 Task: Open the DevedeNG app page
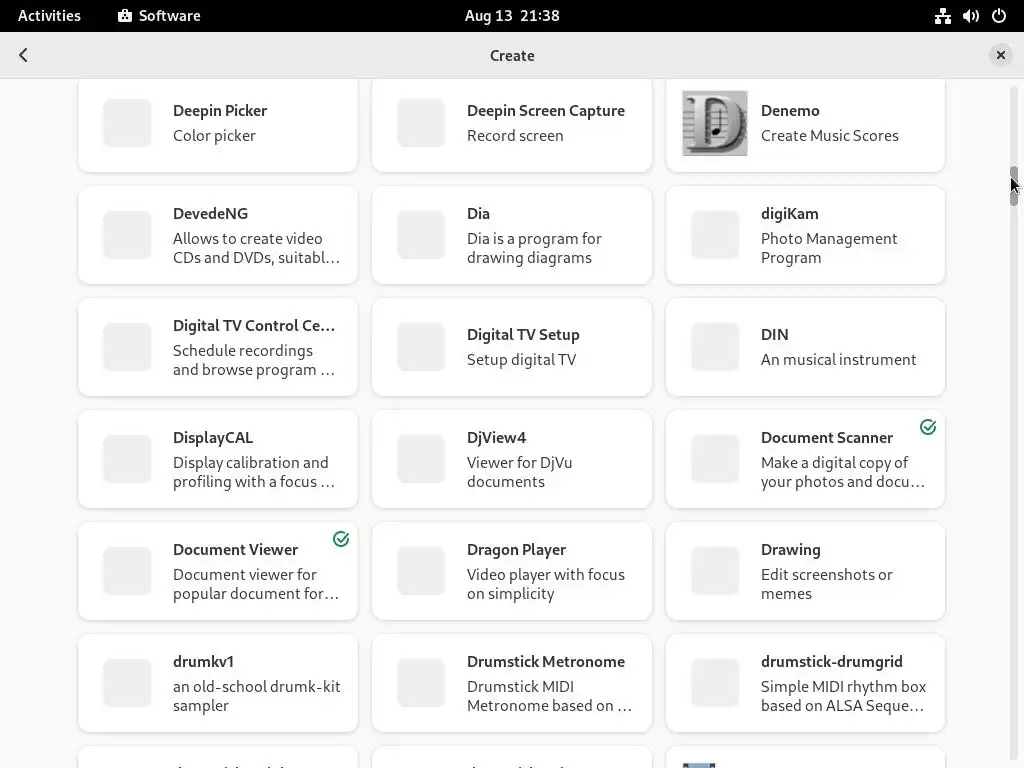pos(218,235)
